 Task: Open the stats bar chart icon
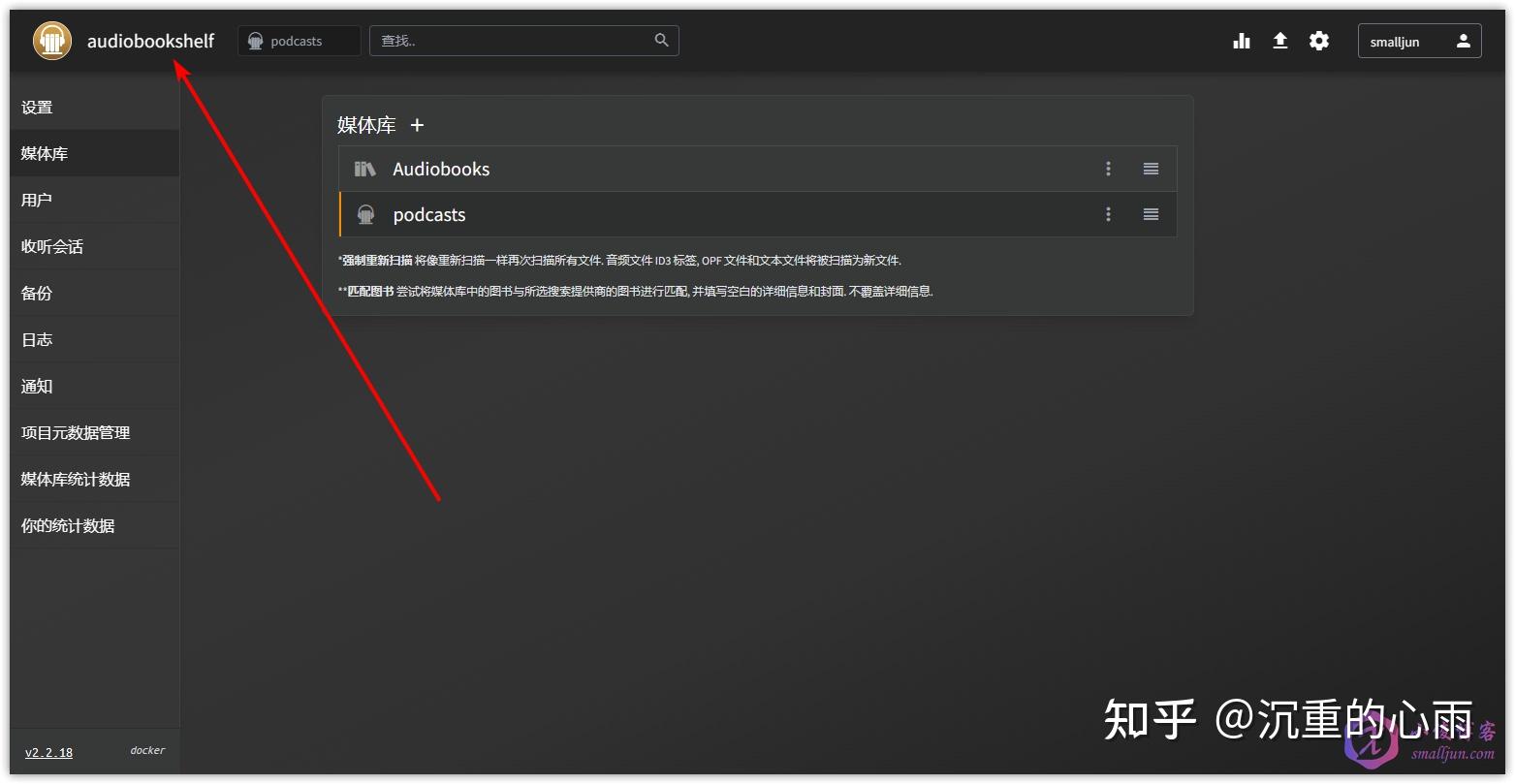tap(1242, 41)
